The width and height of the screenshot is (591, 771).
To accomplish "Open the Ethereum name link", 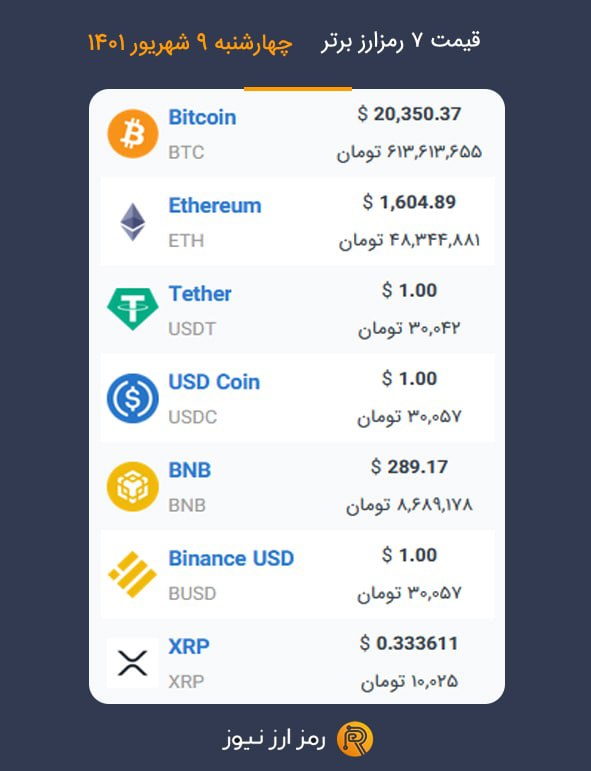I will (x=215, y=206).
